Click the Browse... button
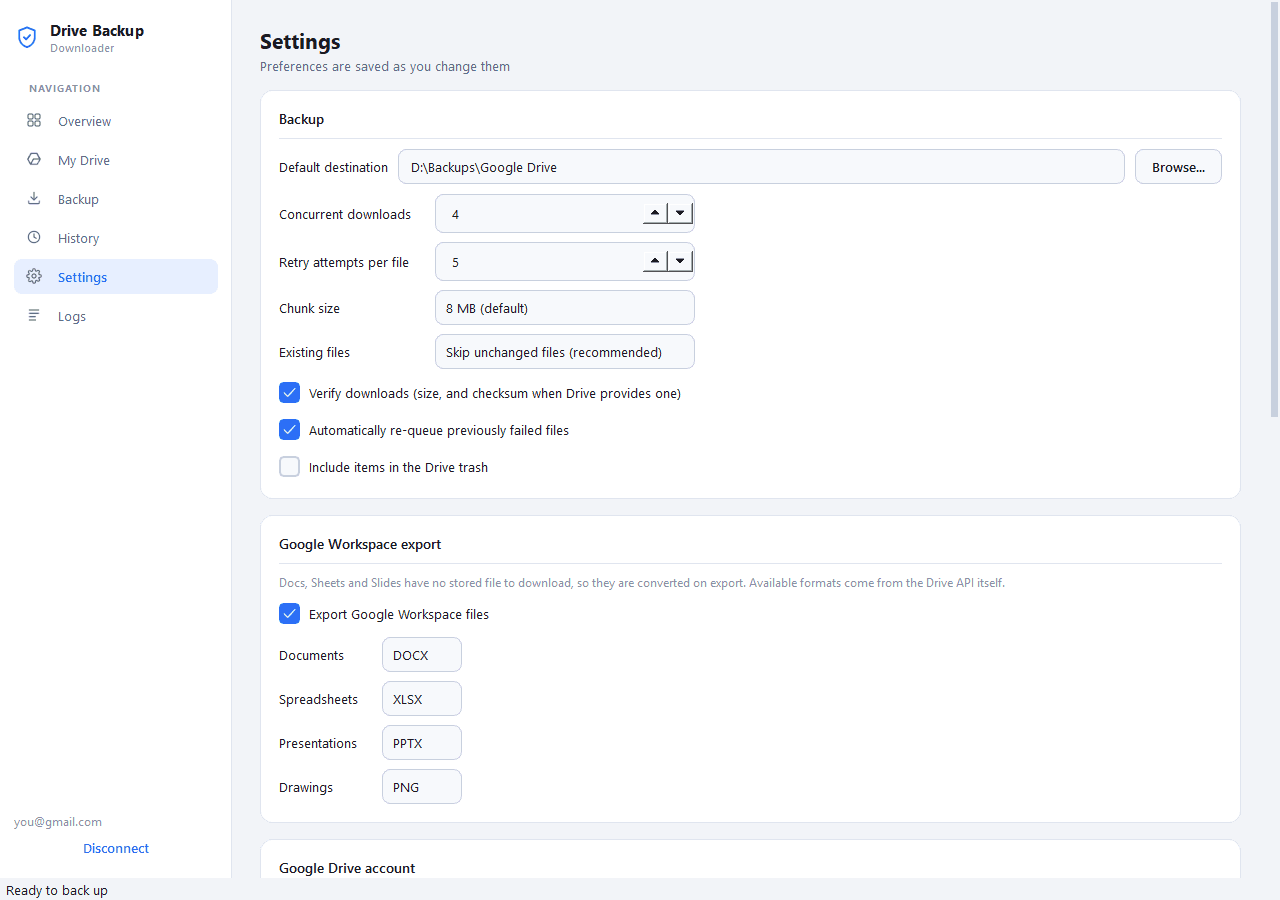The height and width of the screenshot is (900, 1280). [1178, 167]
